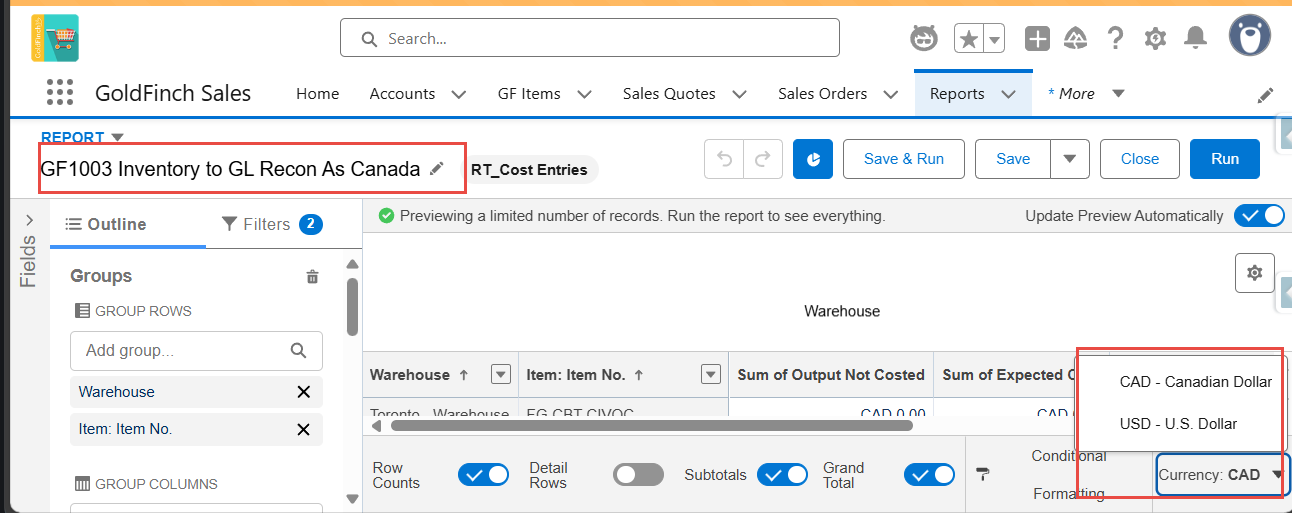Screen dimensions: 1292x513
Task: Open the Astro mascot guidance icon
Action: tap(924, 38)
